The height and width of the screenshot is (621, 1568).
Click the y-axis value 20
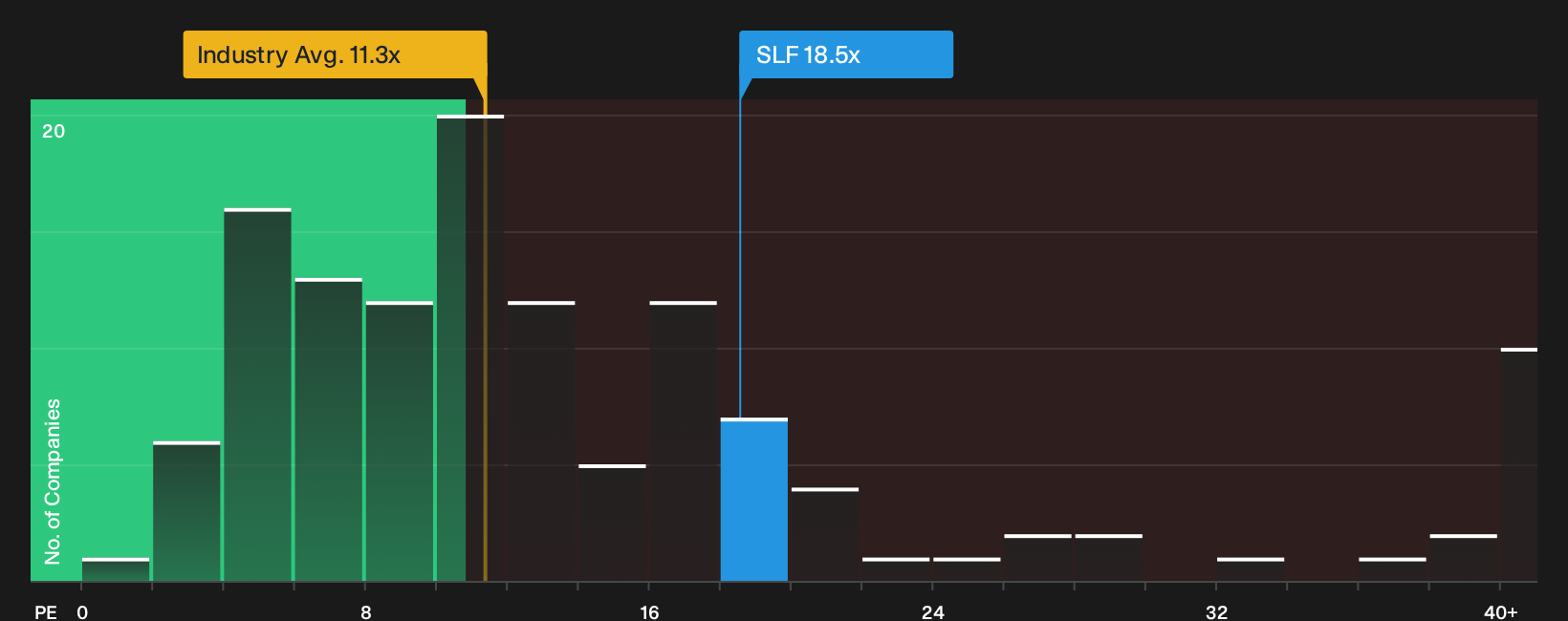point(54,131)
